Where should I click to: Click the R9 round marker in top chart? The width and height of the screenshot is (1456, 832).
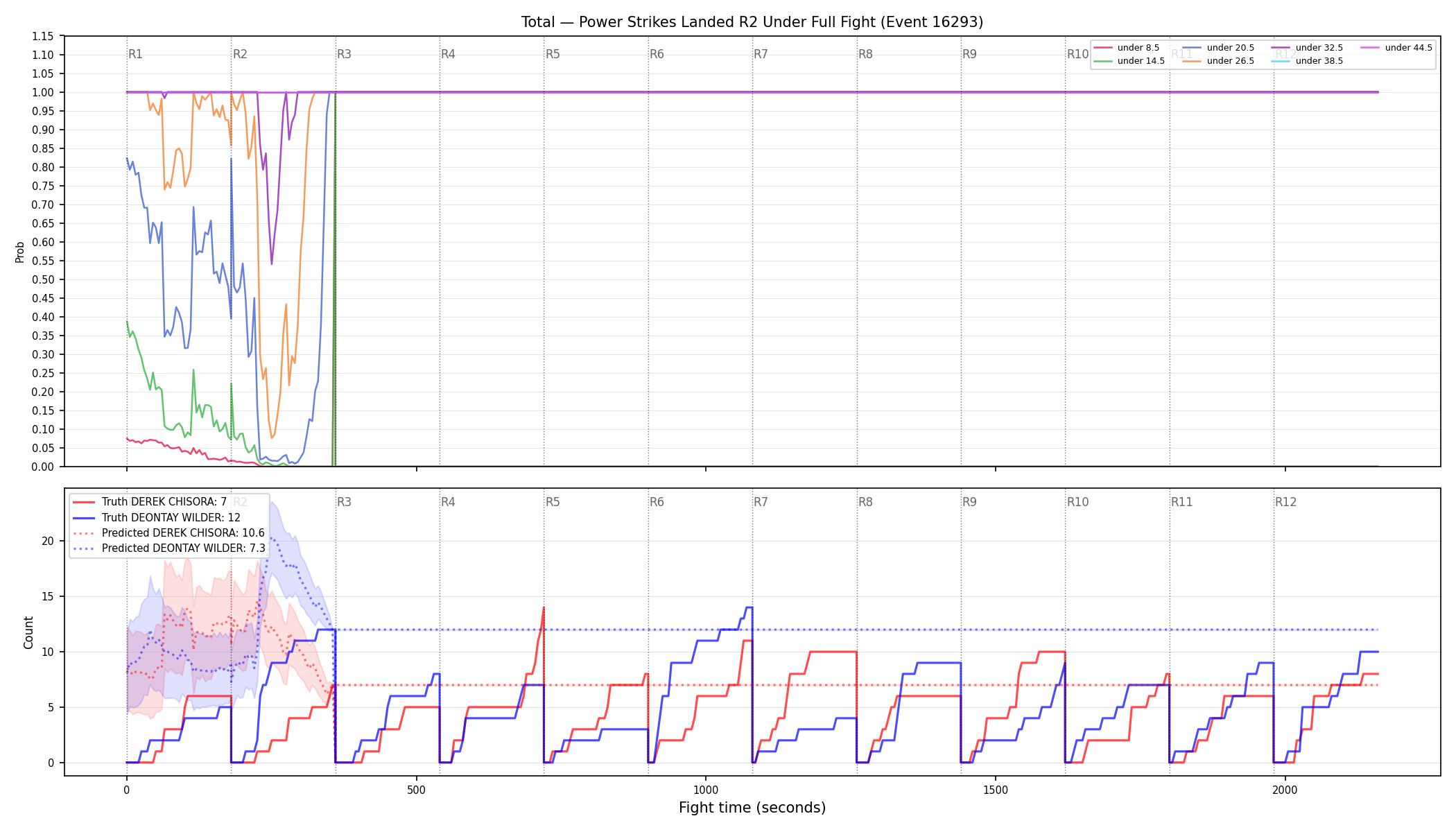coord(970,54)
